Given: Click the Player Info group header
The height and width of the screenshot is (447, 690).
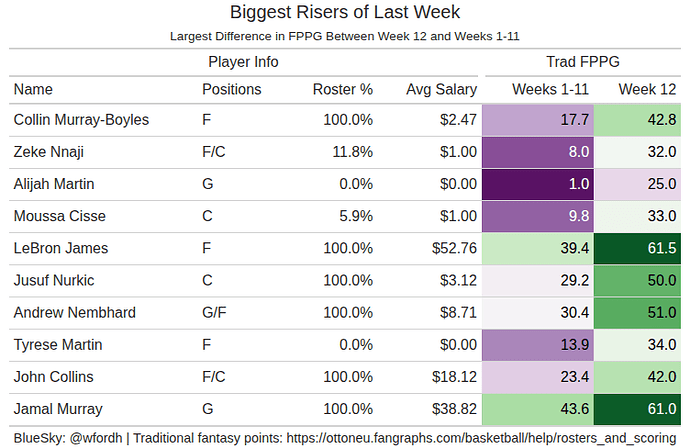Looking at the screenshot, I should pyautogui.click(x=243, y=62).
